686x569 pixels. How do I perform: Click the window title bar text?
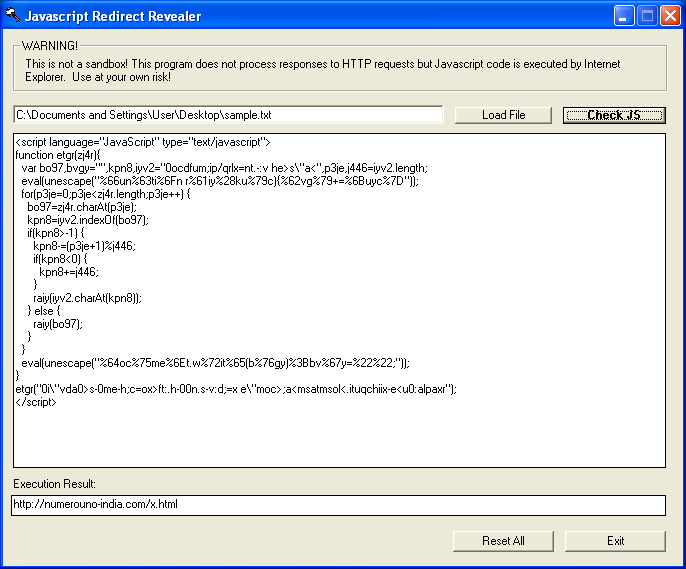(114, 16)
